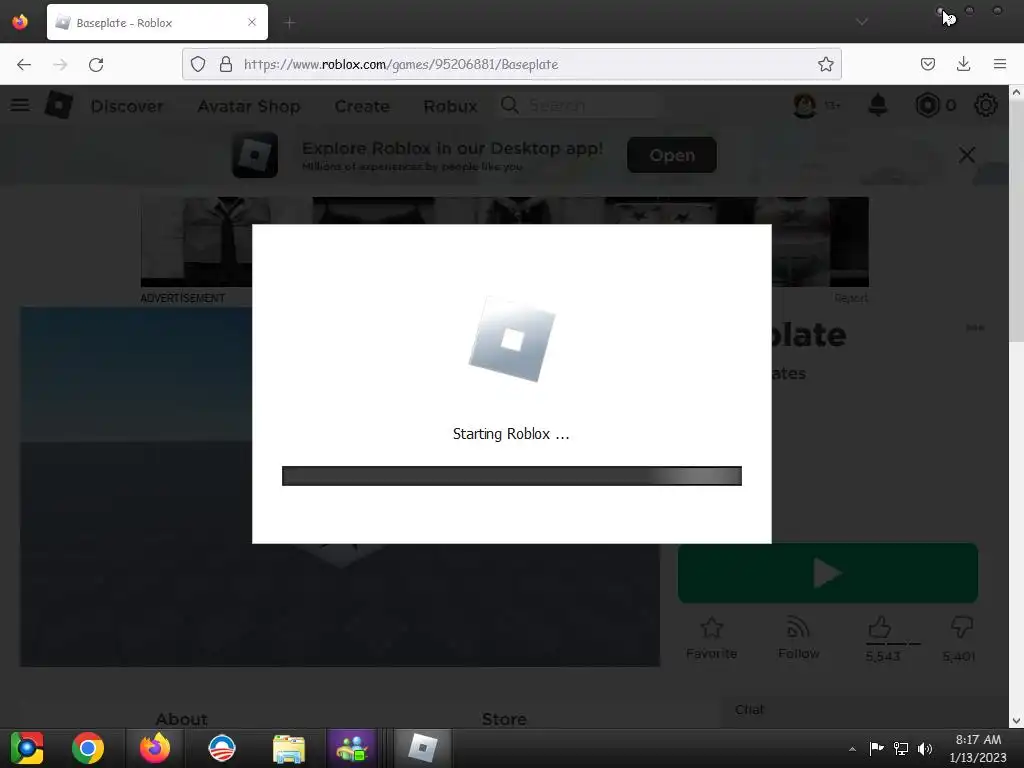Reload the page with the refresh icon
The image size is (1024, 768).
coord(96,64)
